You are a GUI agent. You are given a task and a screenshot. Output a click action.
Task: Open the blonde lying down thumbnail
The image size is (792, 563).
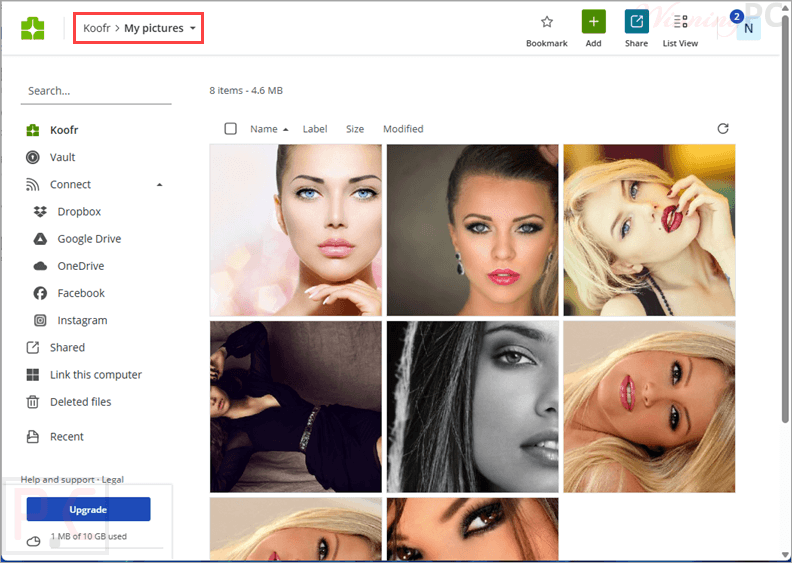(x=650, y=407)
